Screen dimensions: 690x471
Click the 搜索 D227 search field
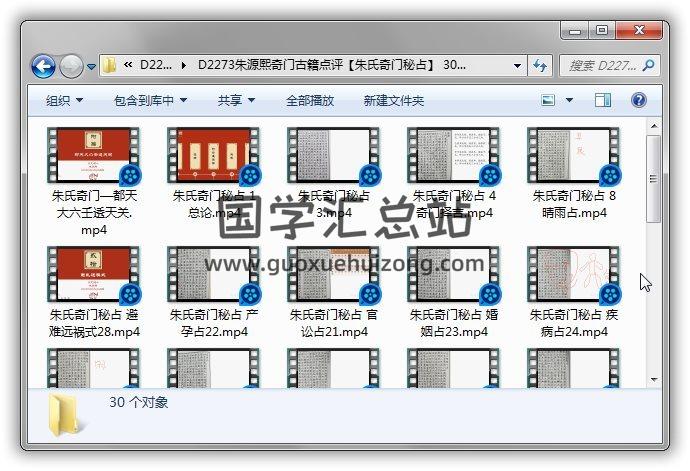[609, 66]
